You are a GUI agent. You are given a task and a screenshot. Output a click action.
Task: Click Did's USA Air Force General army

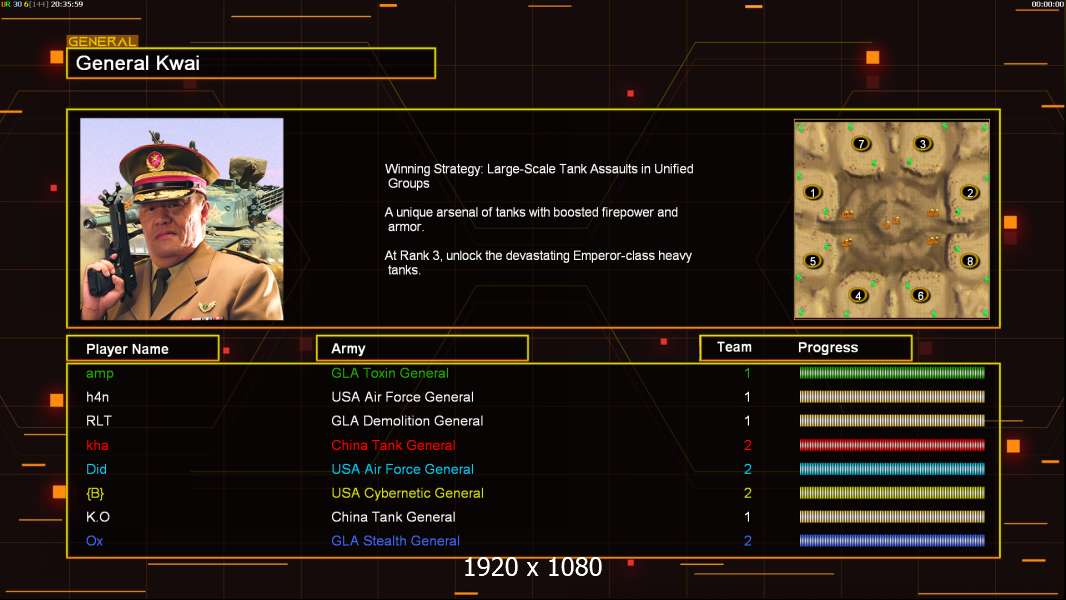point(402,469)
